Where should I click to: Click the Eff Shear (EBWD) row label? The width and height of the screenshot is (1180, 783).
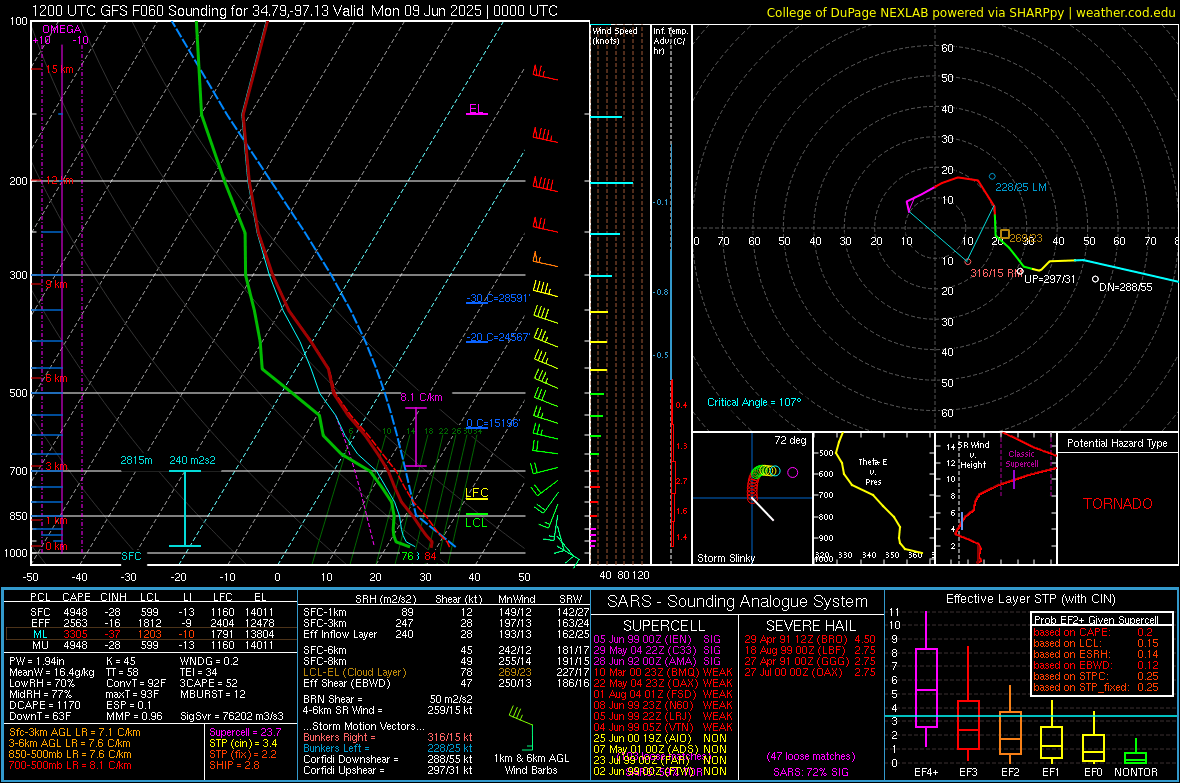pyautogui.click(x=346, y=683)
